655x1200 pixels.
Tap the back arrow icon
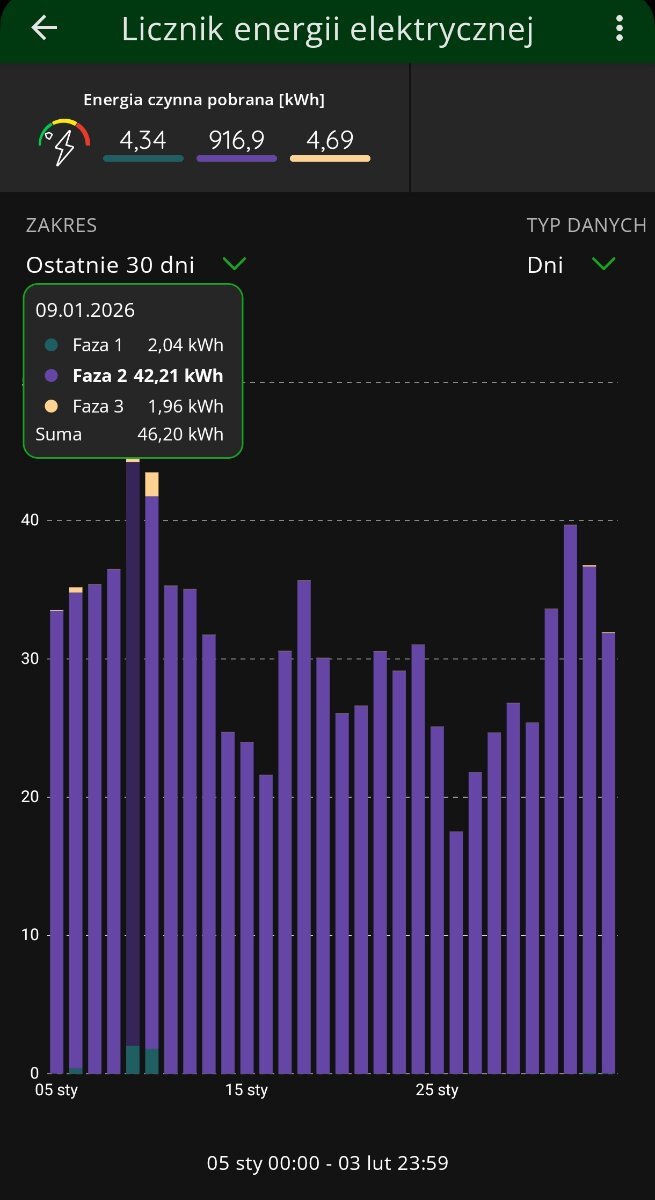pos(44,29)
